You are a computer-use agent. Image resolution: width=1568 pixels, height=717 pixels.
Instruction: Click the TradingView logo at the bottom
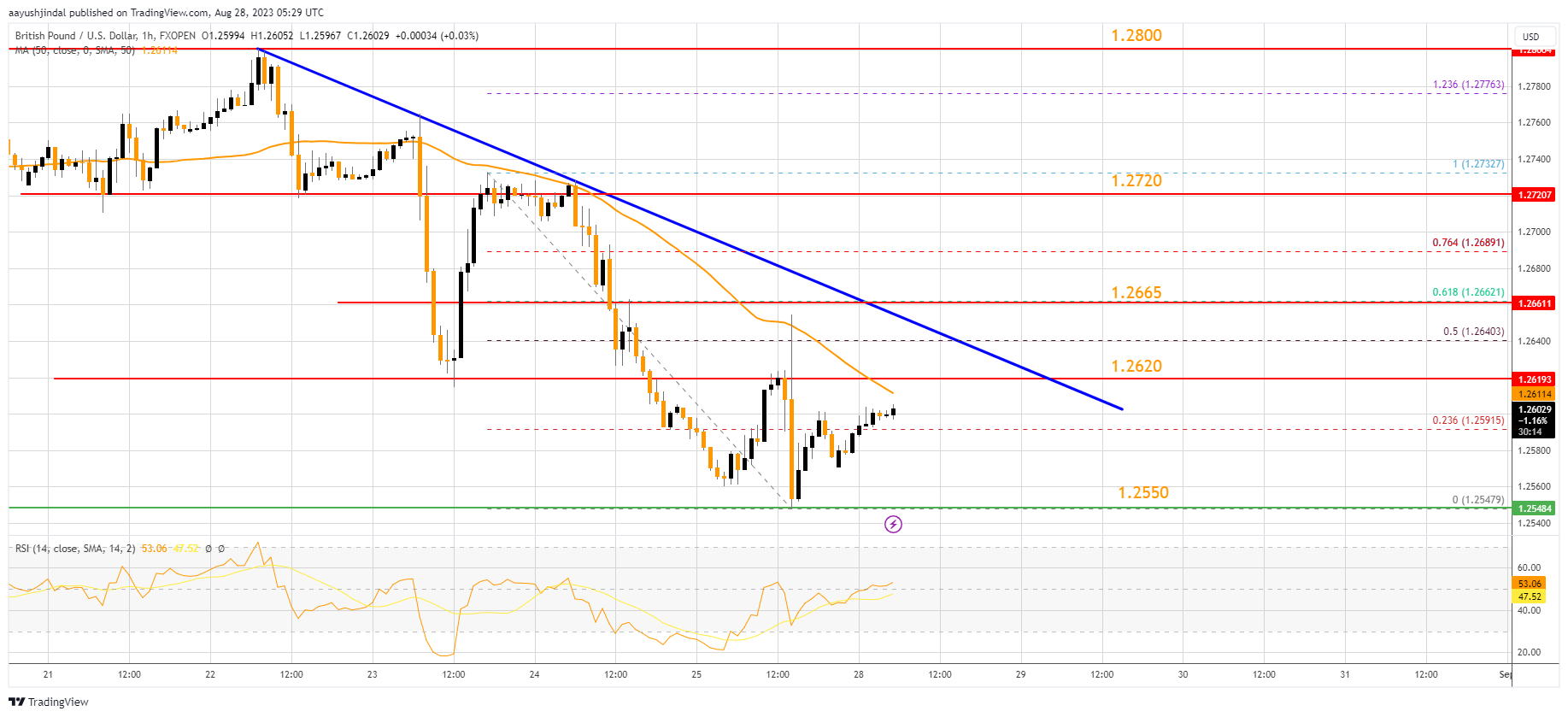[x=49, y=702]
